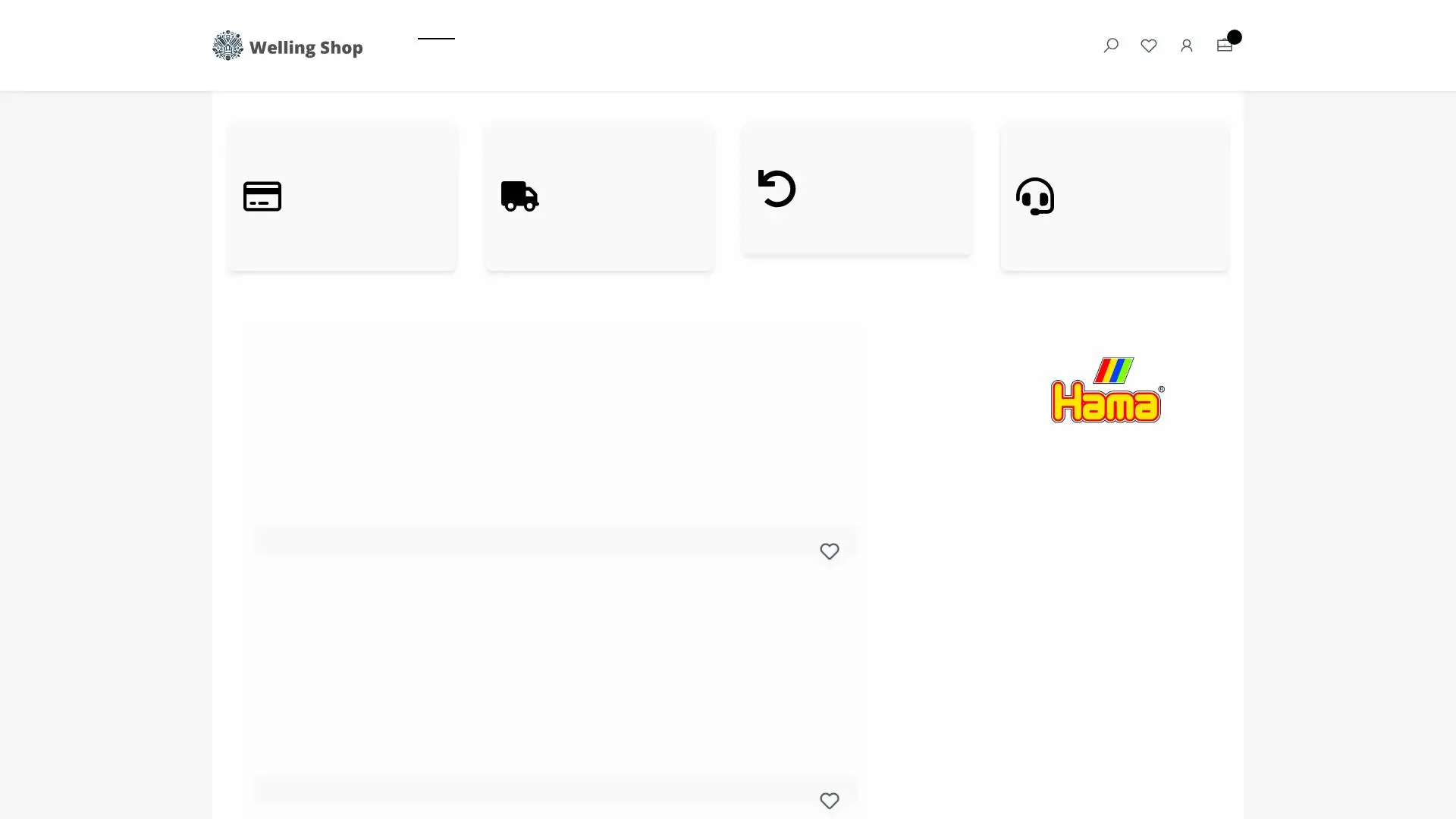Open the user account icon
The height and width of the screenshot is (819, 1456).
click(x=1187, y=45)
